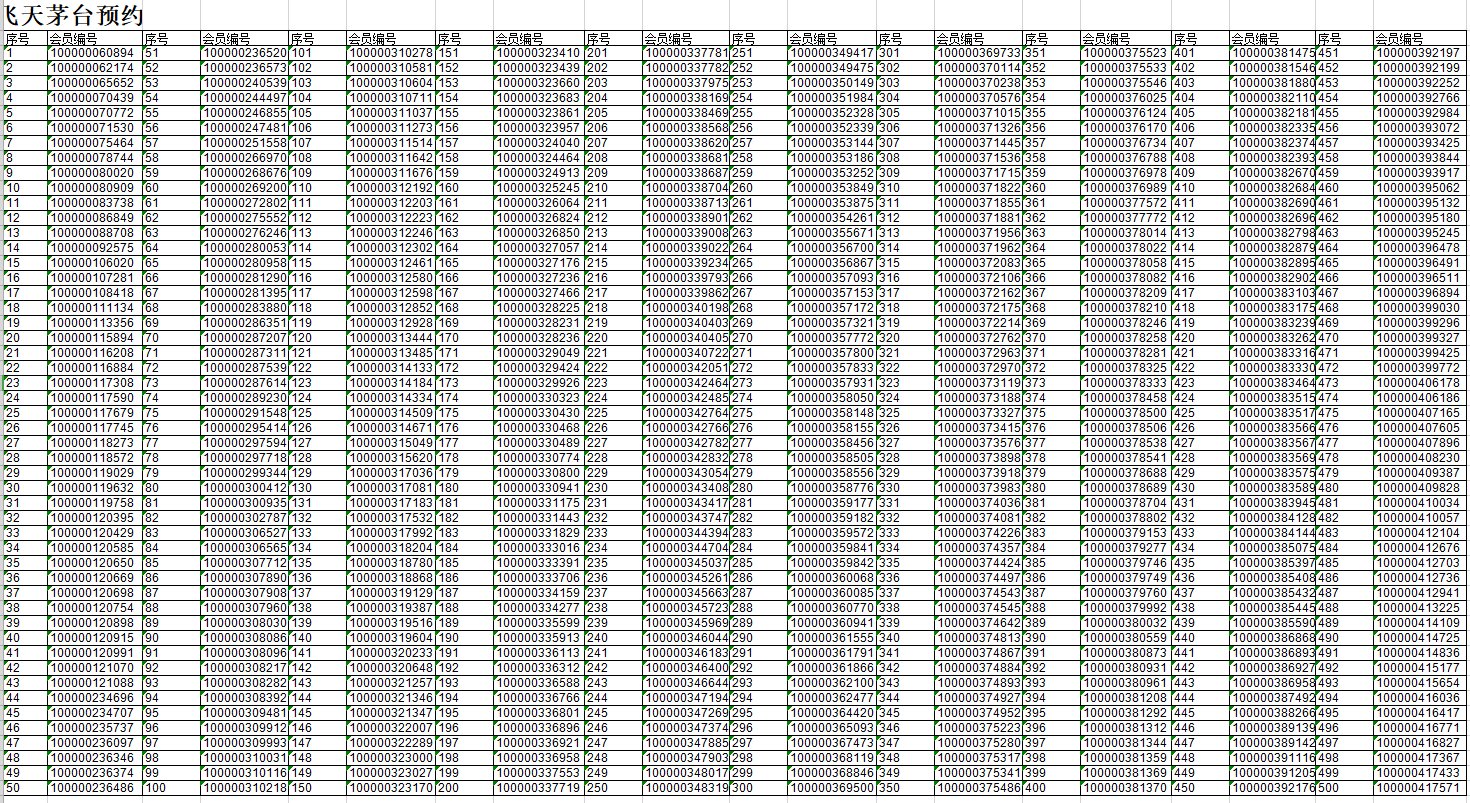The width and height of the screenshot is (1470, 803).
Task: Click member number 100000381370
Action: [x=1125, y=788]
